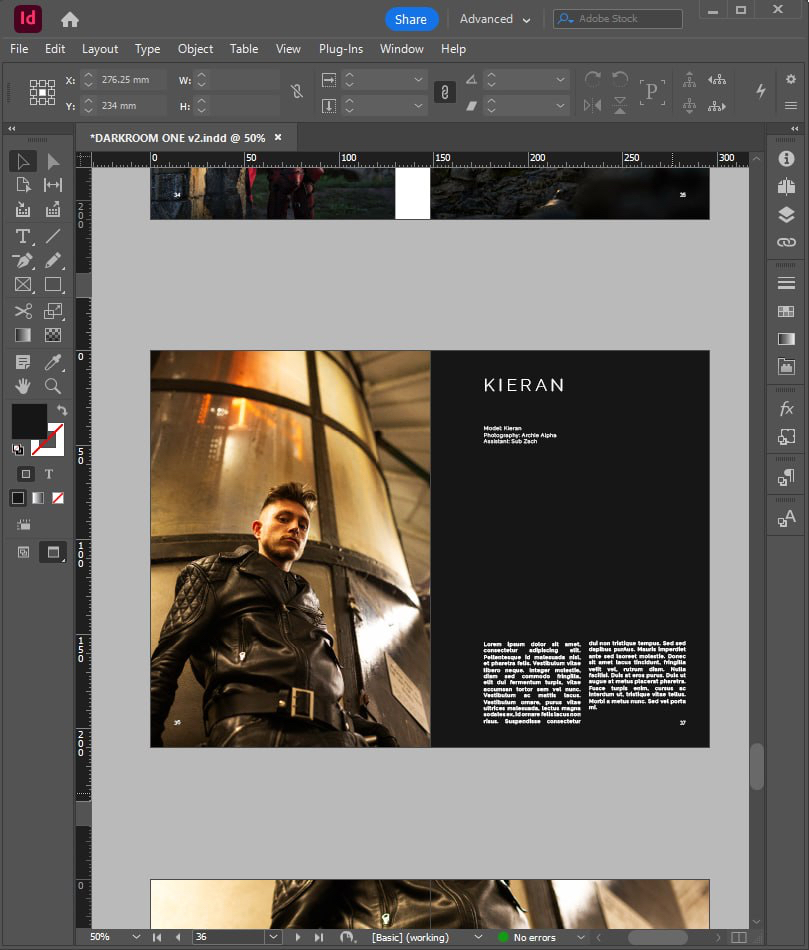
Task: Select the Zoom tool in toolbox
Action: [x=53, y=386]
